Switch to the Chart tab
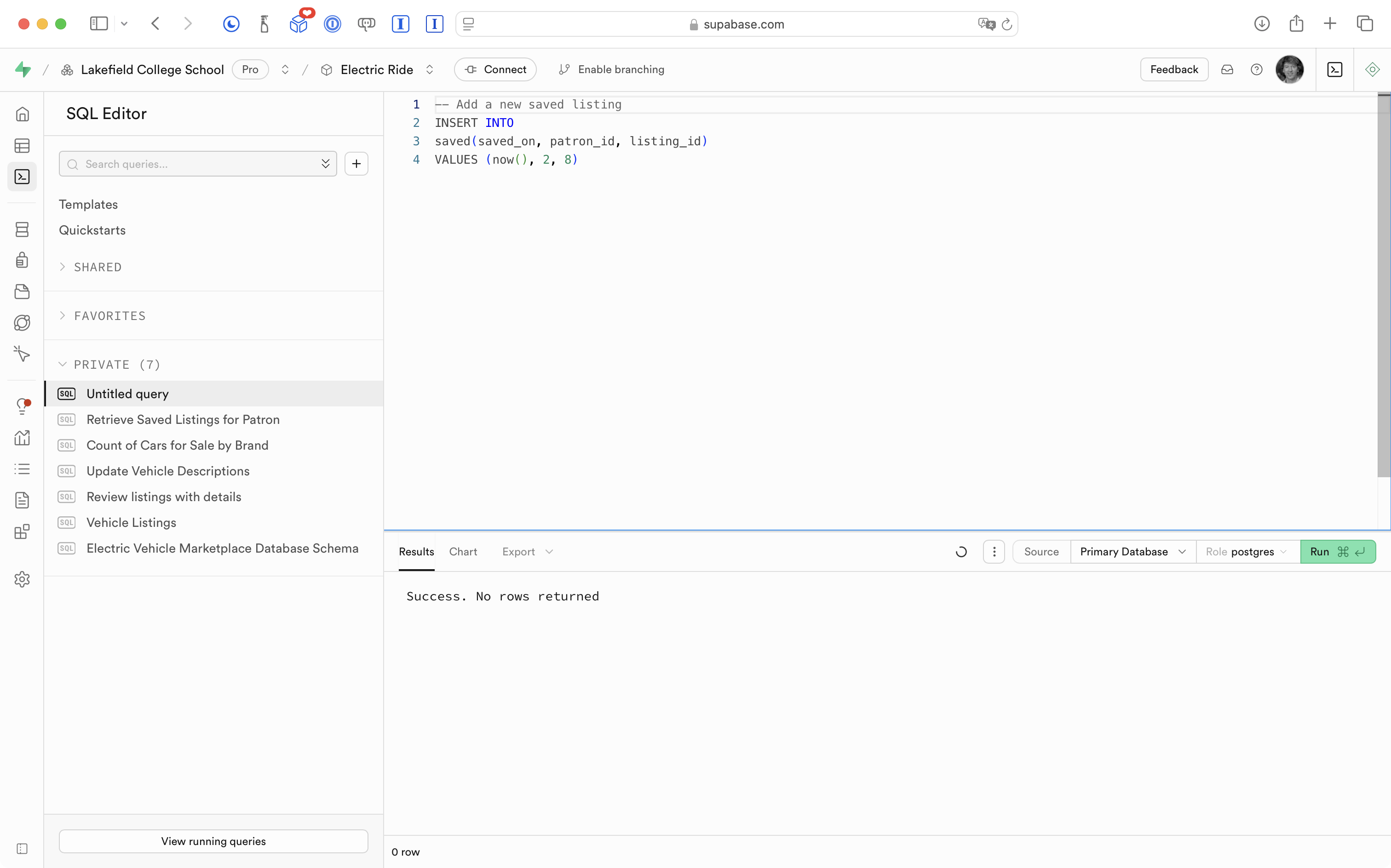 coord(463,552)
